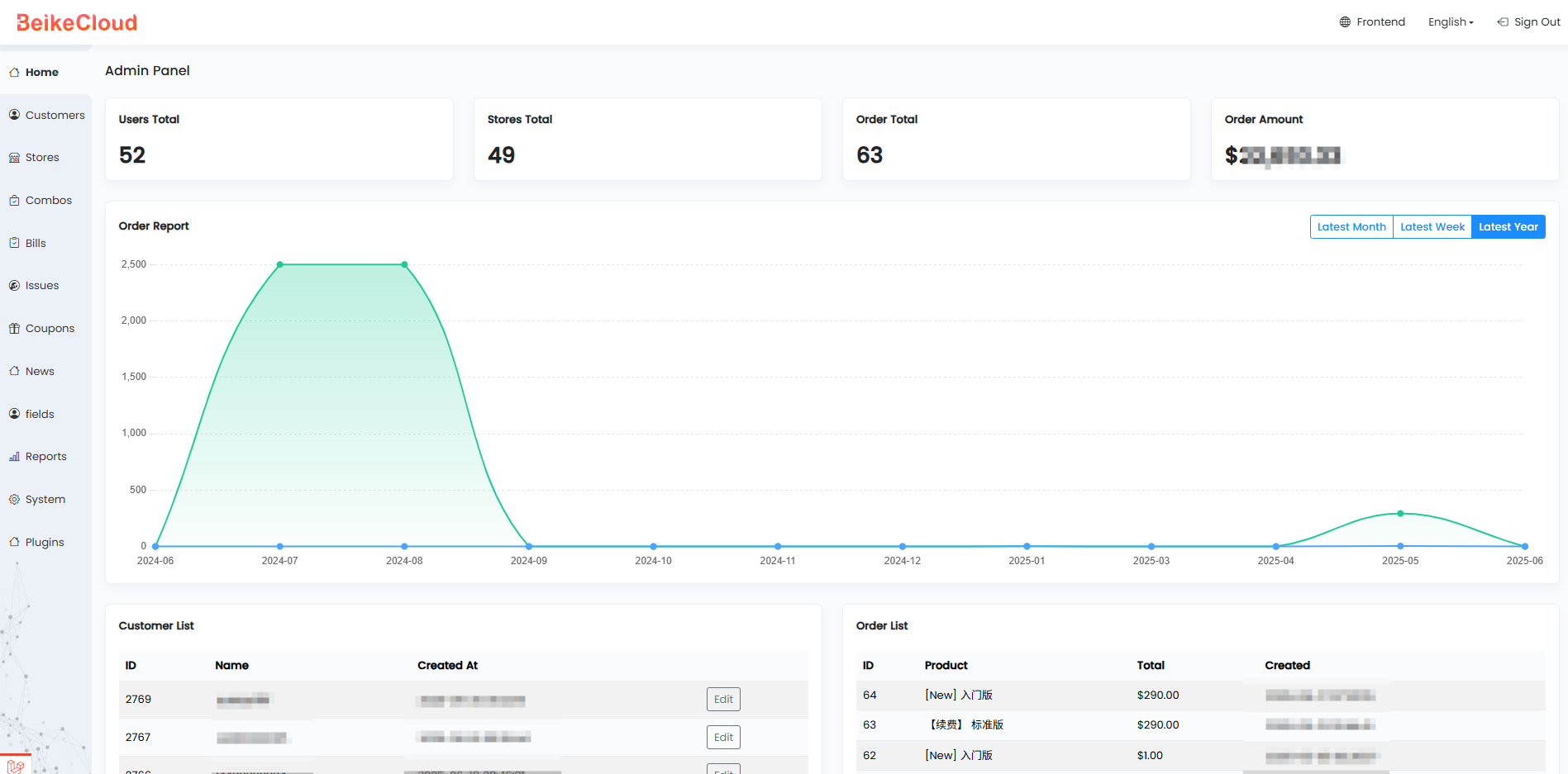Open Reports via the bar chart icon

pos(14,456)
